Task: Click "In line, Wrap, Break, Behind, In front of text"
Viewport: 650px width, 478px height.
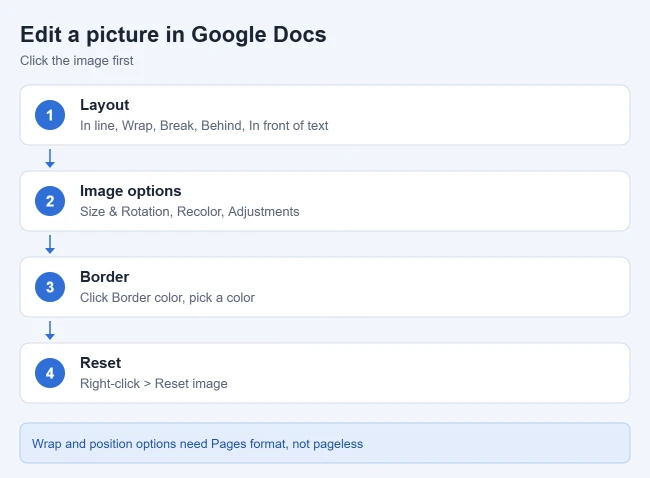Action: coord(204,126)
